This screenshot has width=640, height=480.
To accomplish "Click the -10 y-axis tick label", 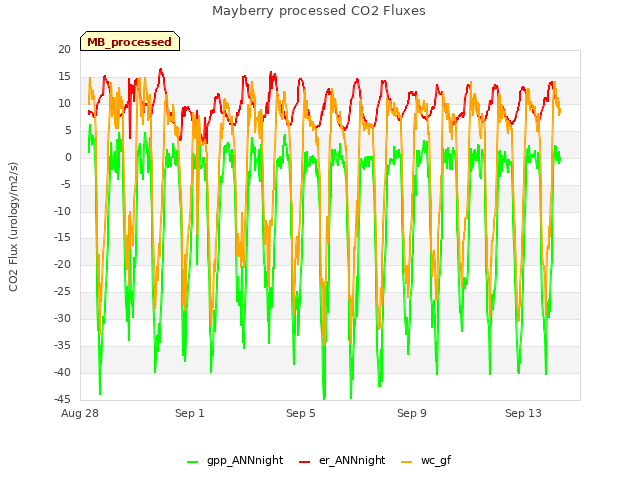I will pyautogui.click(x=62, y=211).
